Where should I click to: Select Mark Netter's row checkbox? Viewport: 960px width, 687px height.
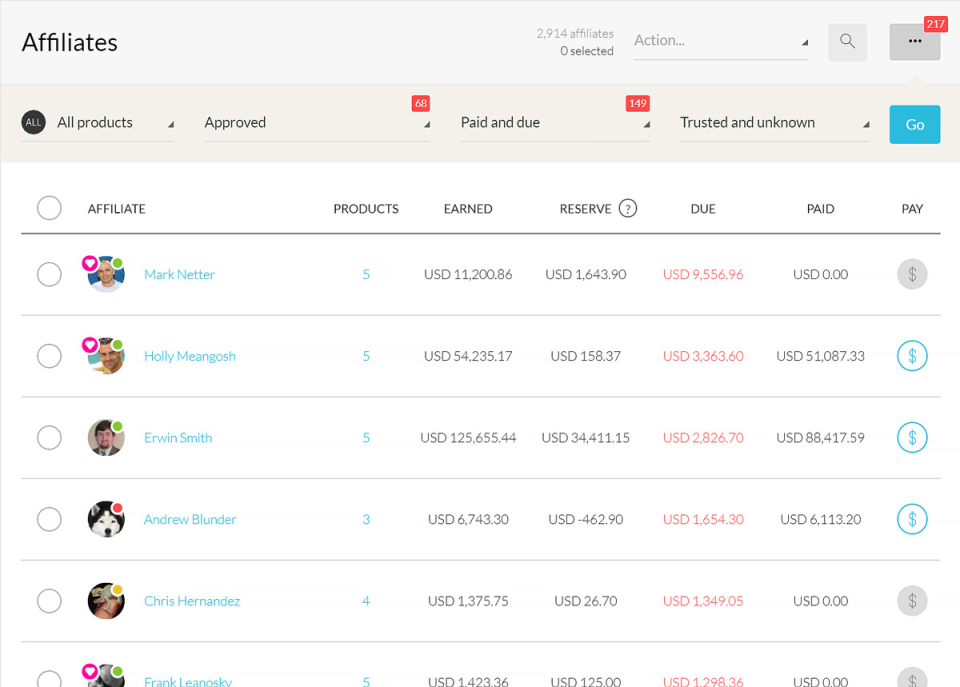49,274
